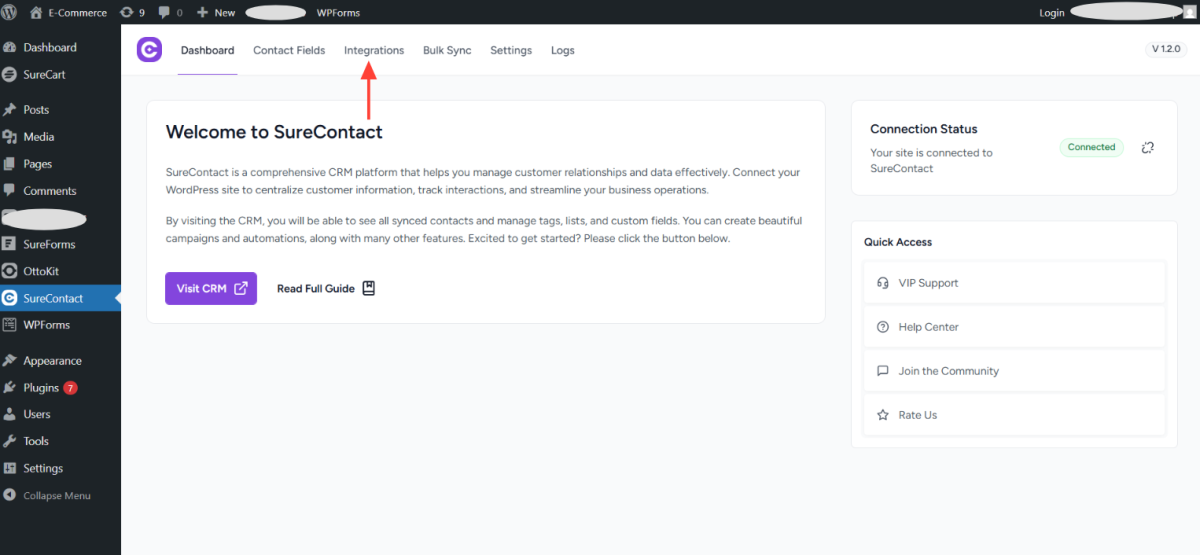Open Plugins in the sidebar

(42, 388)
